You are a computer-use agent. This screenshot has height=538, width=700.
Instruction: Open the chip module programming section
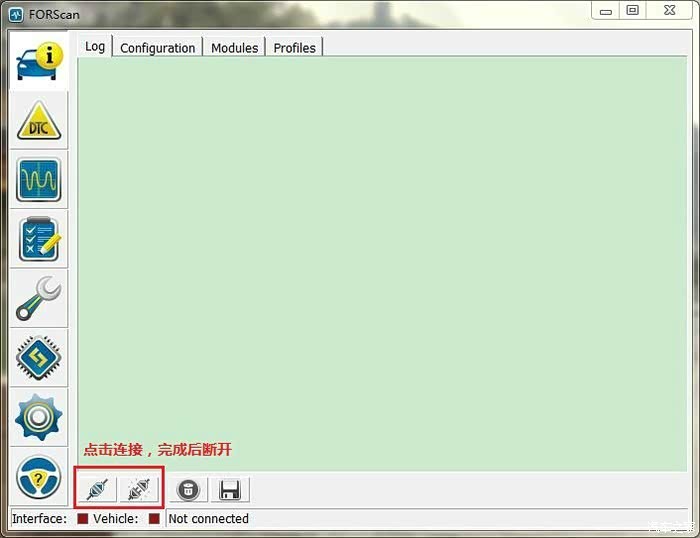pos(39,358)
